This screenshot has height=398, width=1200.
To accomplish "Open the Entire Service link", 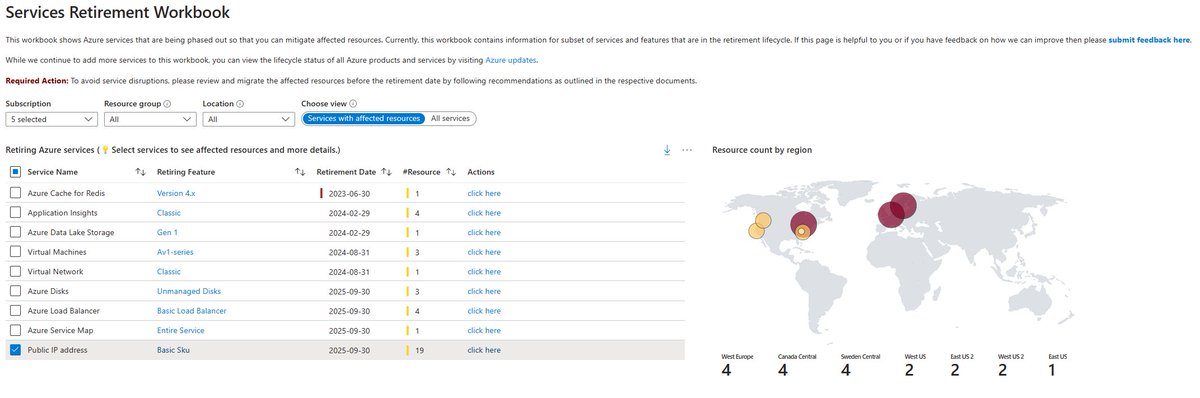I will pos(181,330).
